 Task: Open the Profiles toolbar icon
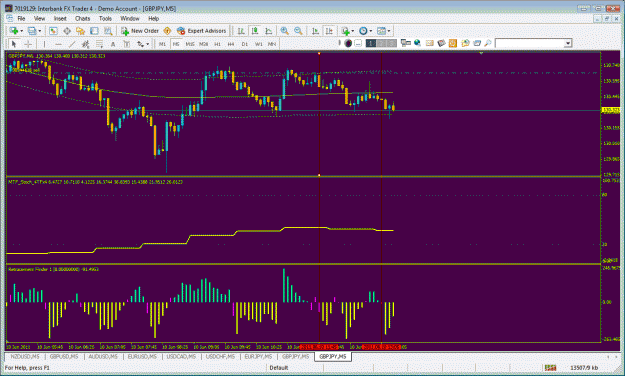(x=32, y=31)
